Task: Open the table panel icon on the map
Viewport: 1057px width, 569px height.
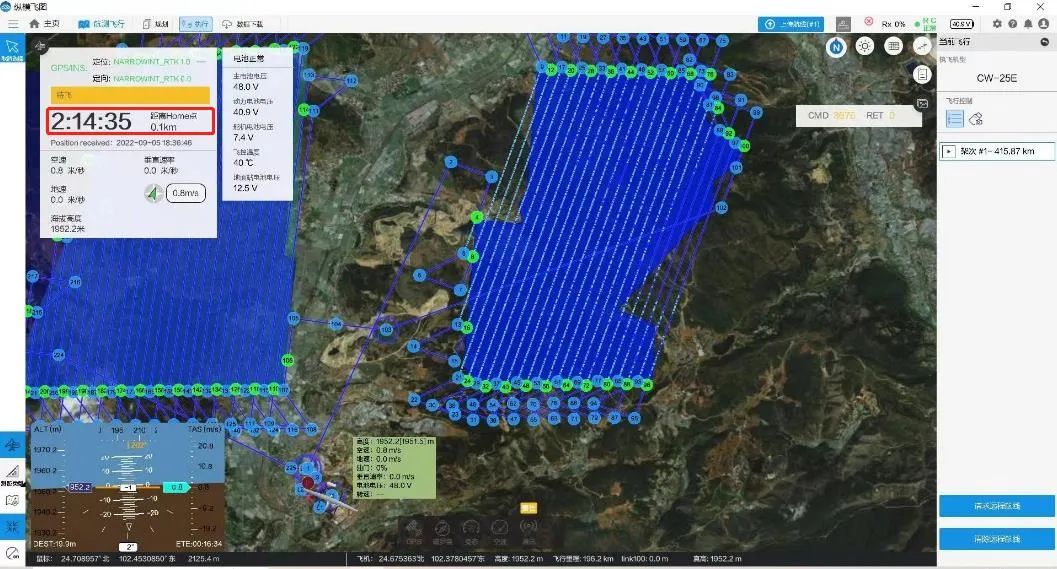Action: pyautogui.click(x=893, y=46)
